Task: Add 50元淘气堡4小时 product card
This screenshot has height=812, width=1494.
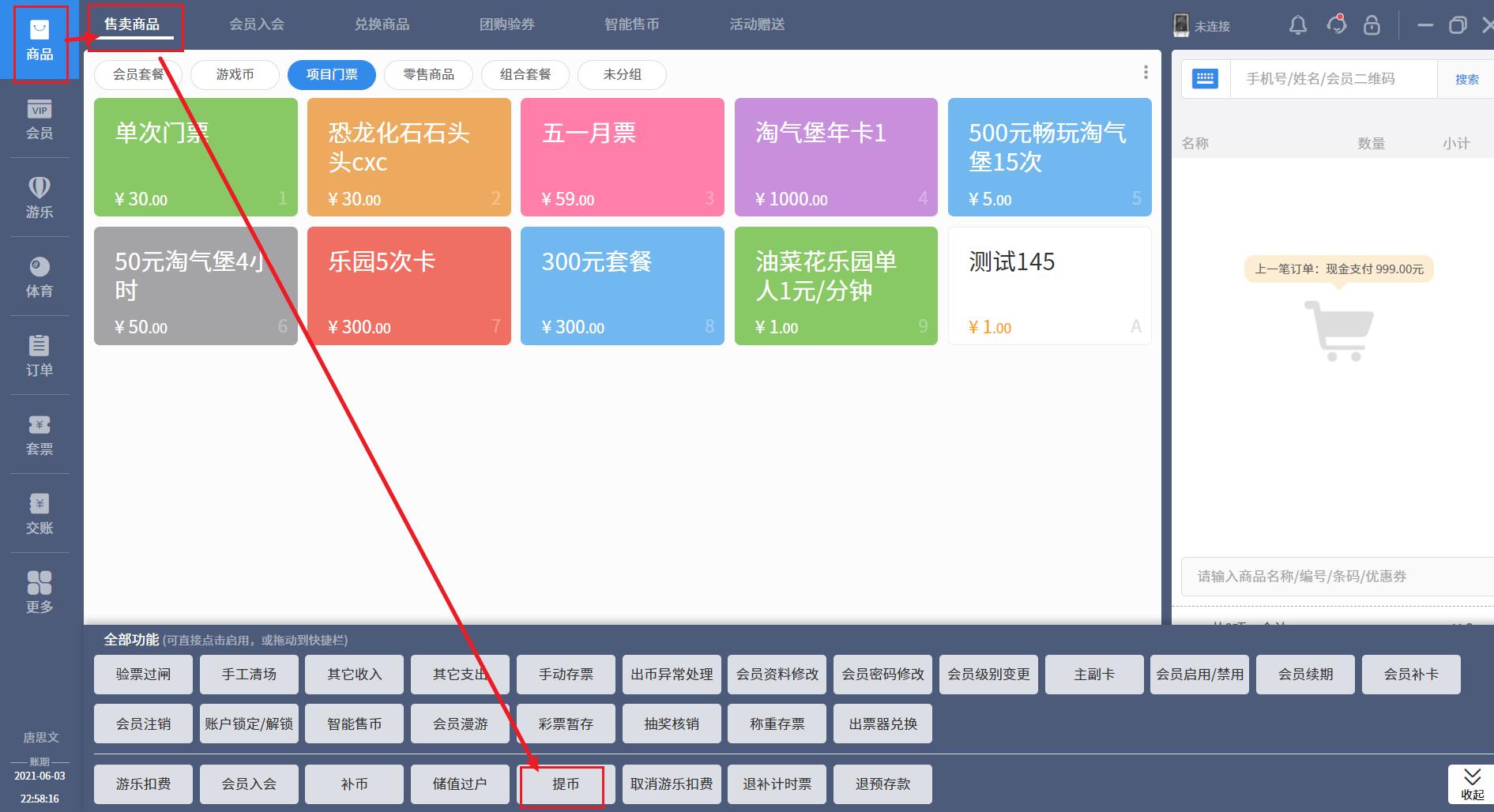Action: tap(196, 286)
